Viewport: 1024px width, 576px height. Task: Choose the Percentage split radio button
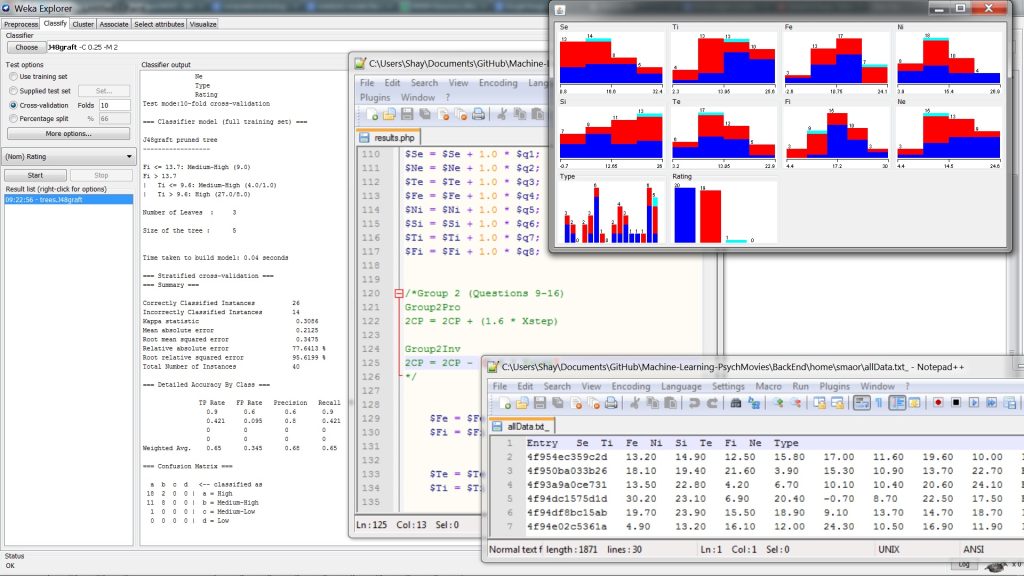14,118
